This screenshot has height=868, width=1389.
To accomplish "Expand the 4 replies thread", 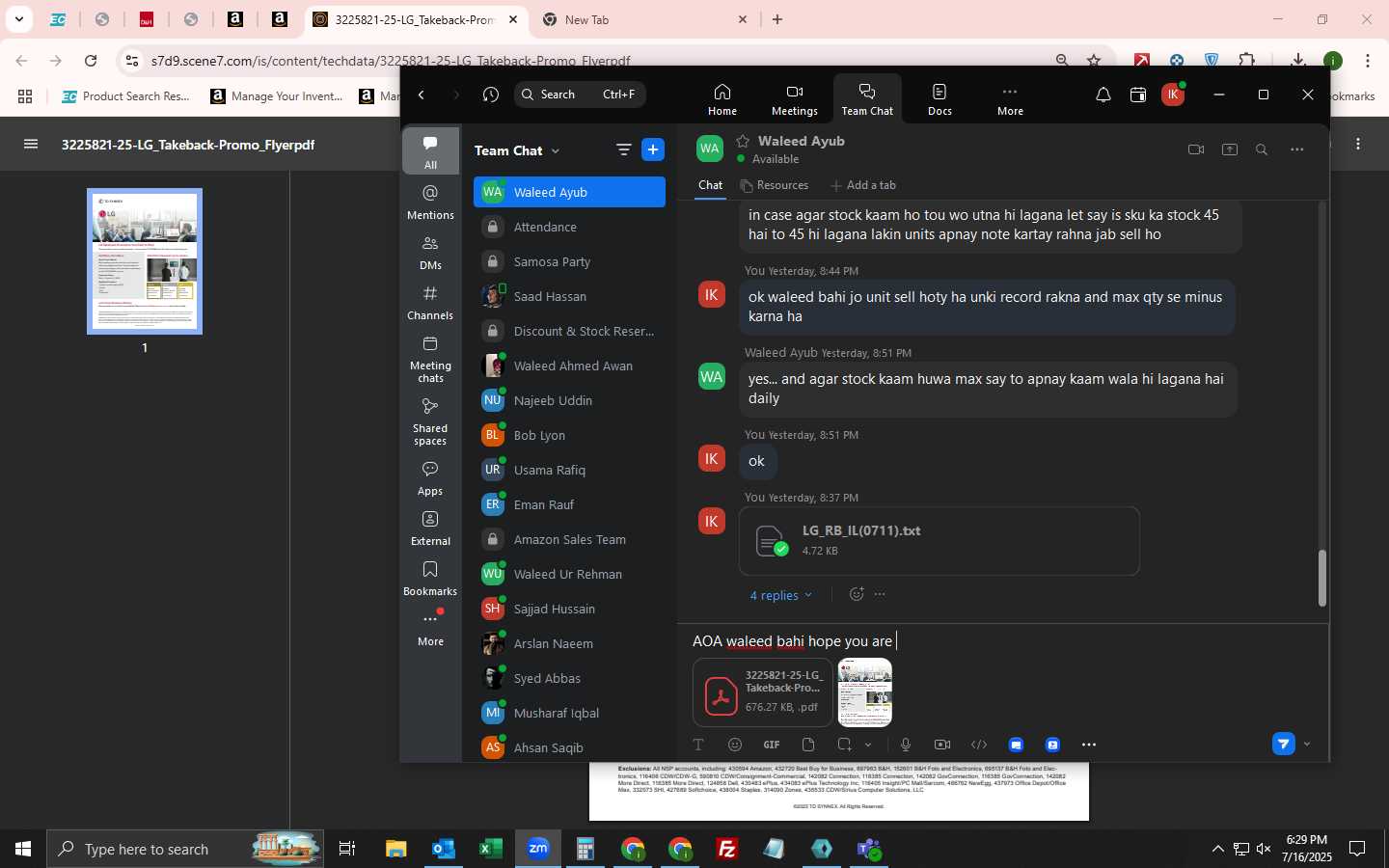I will (780, 595).
